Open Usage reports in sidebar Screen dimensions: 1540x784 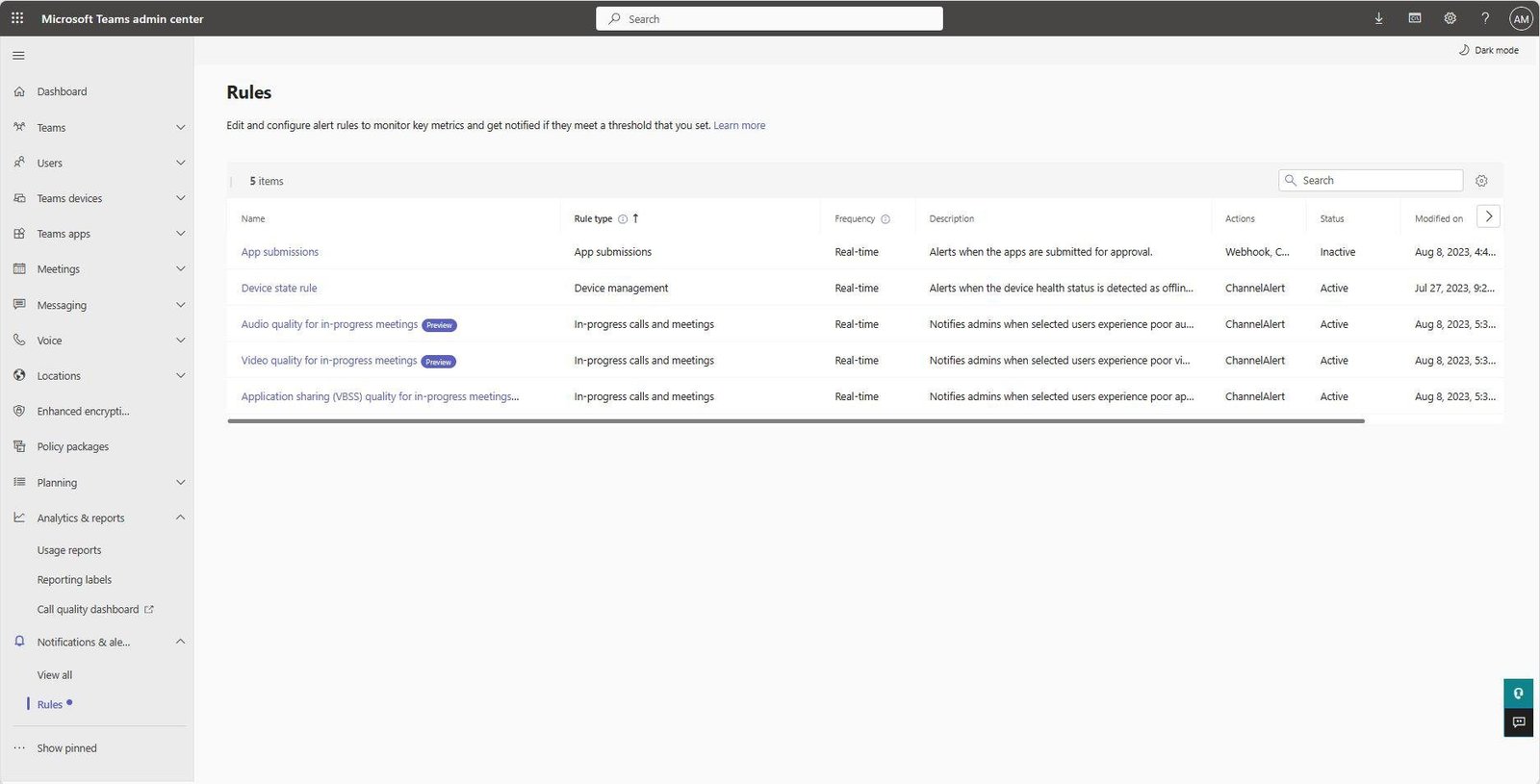[69, 550]
